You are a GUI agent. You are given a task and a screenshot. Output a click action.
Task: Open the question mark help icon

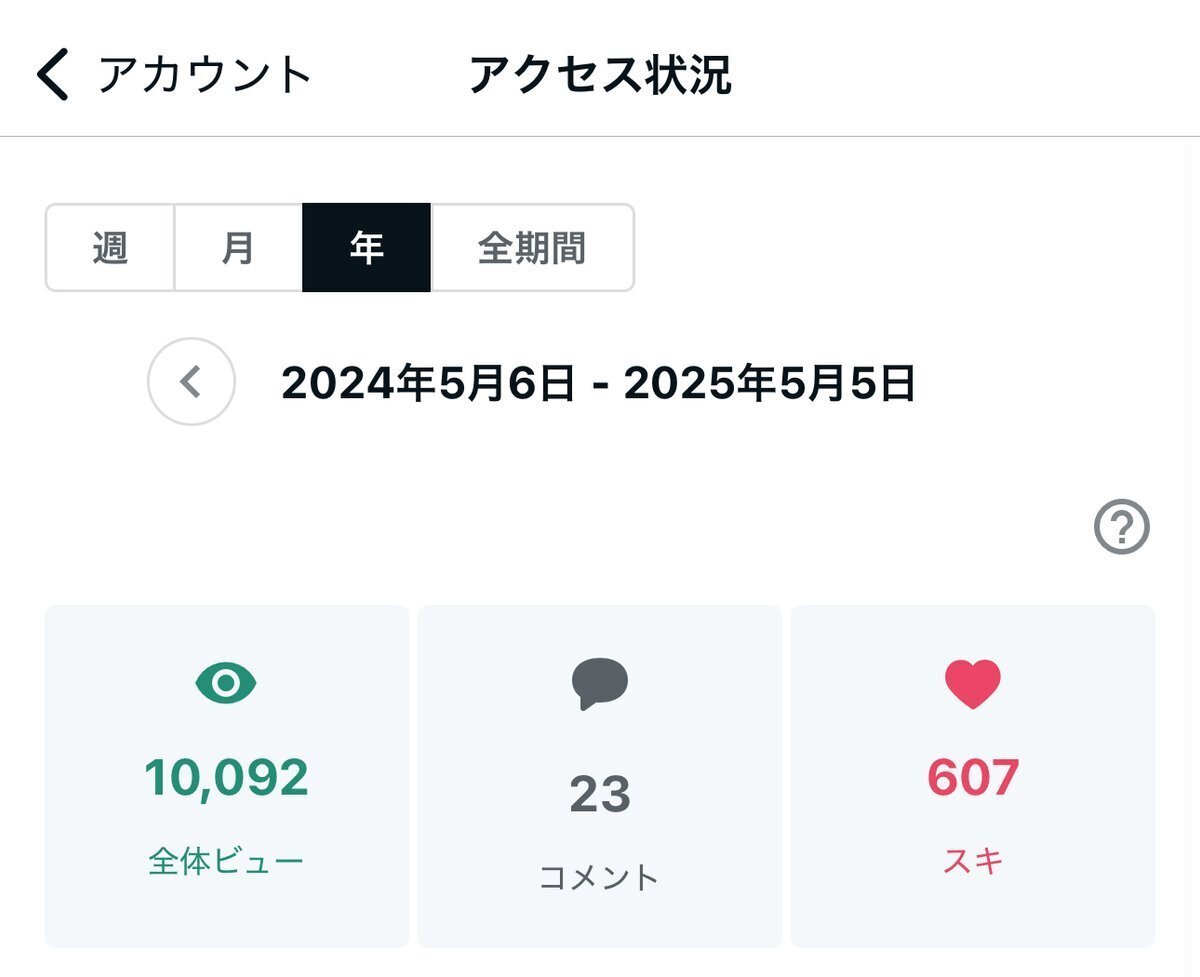1121,527
